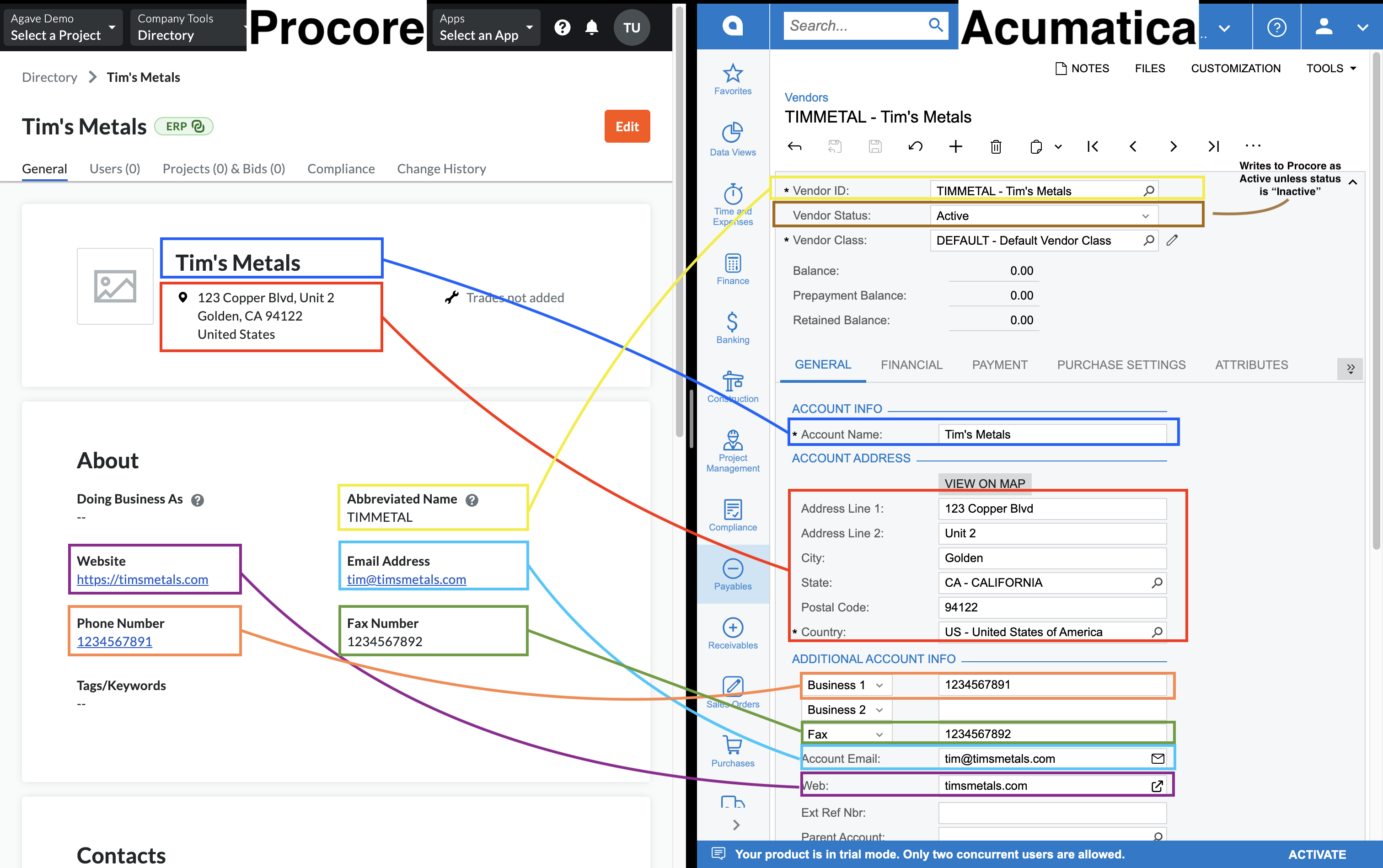
Task: Add a new vendor record with plus
Action: [x=955, y=146]
